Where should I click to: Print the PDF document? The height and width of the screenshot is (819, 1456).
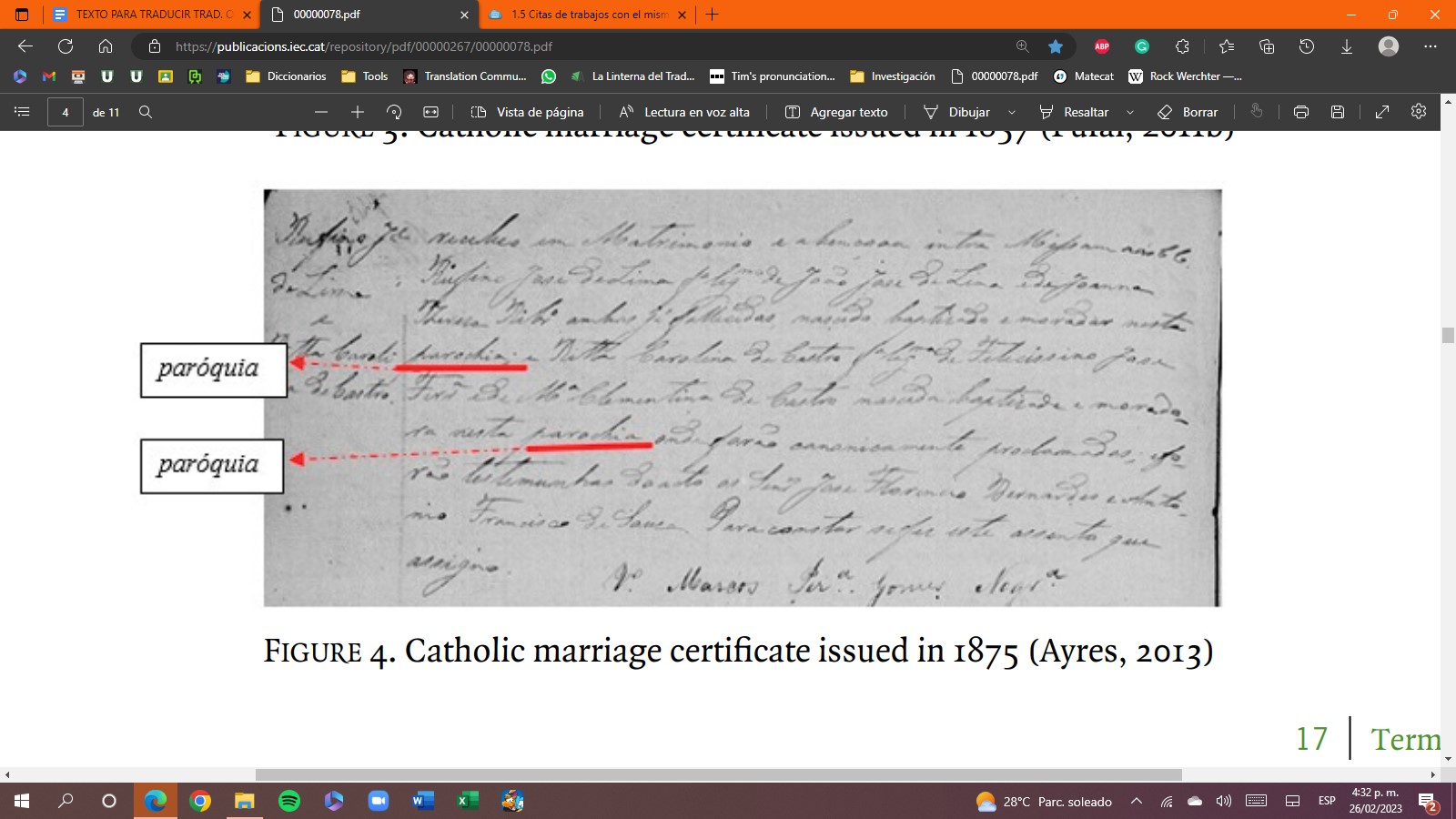pyautogui.click(x=1301, y=112)
